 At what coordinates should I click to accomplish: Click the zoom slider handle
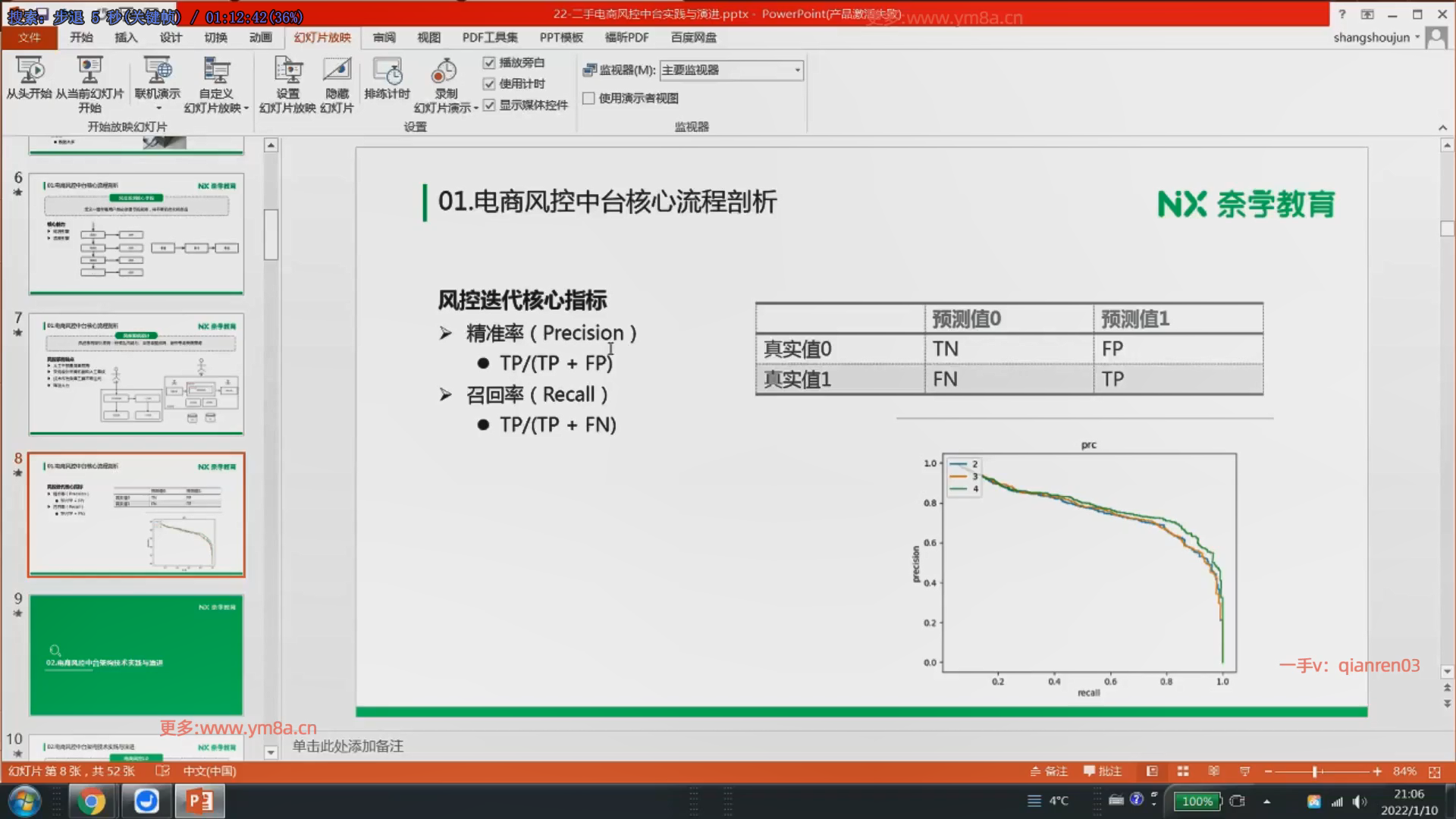tap(1316, 771)
